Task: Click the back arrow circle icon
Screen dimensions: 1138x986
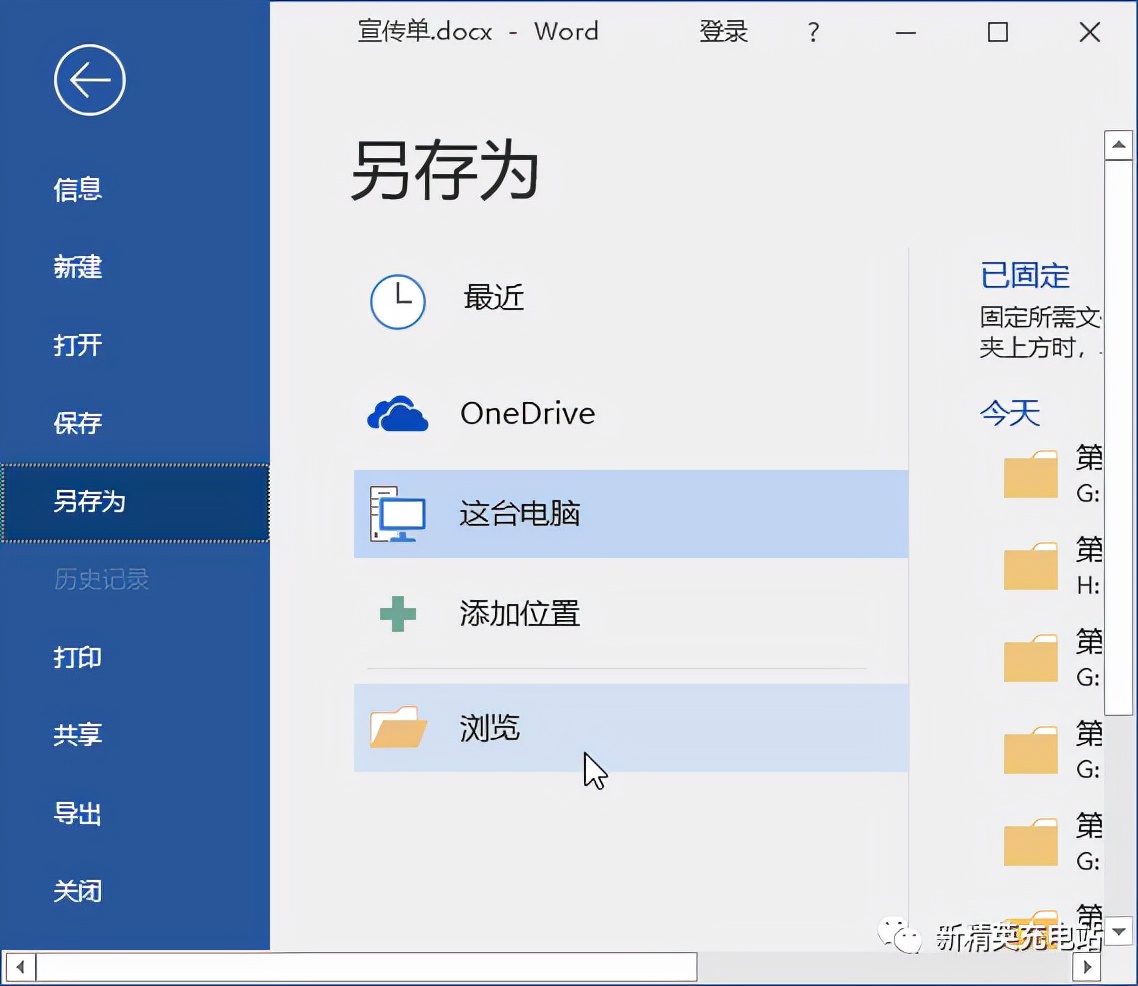Action: 89,80
